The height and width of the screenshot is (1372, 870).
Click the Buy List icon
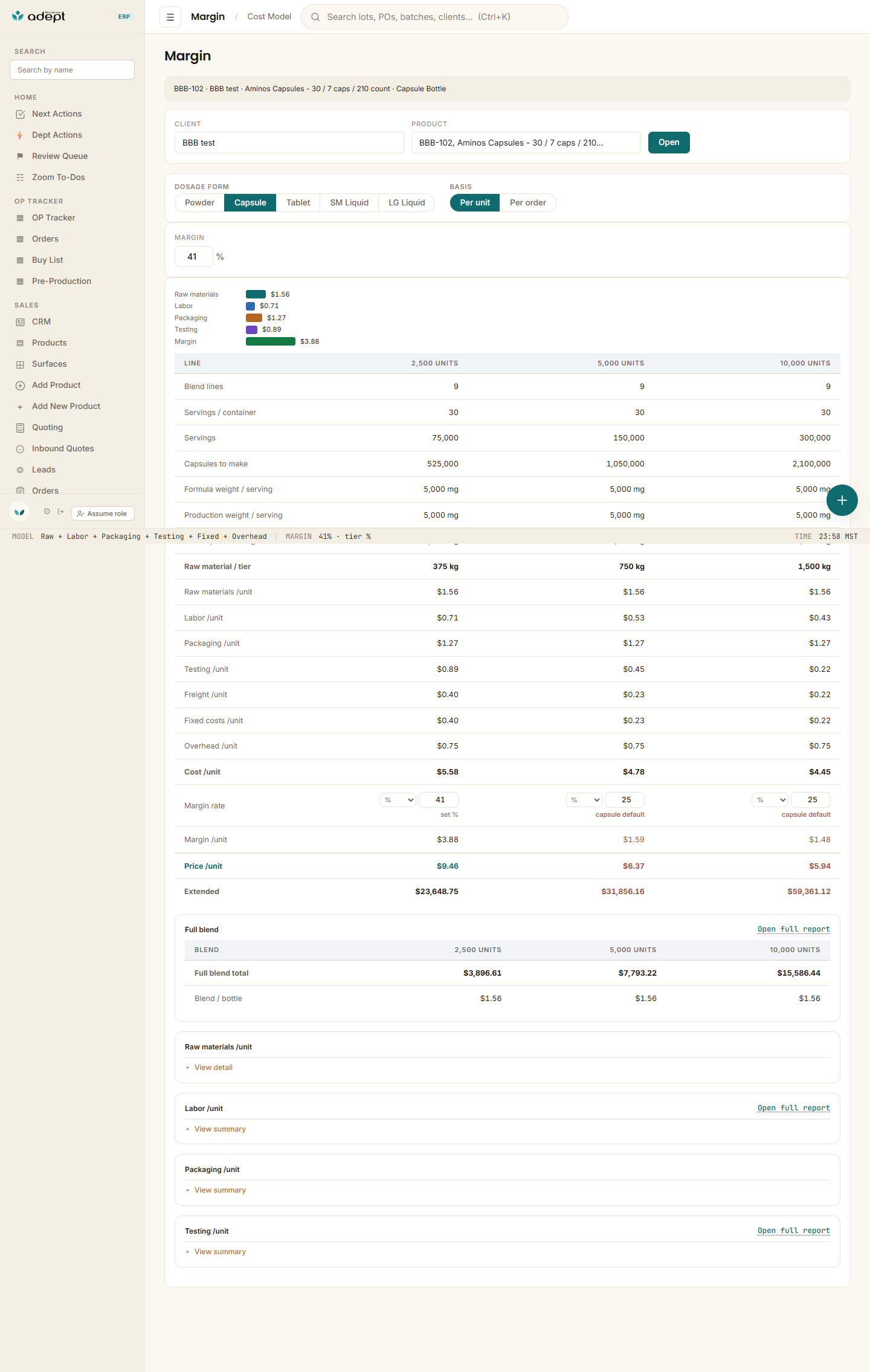click(20, 260)
